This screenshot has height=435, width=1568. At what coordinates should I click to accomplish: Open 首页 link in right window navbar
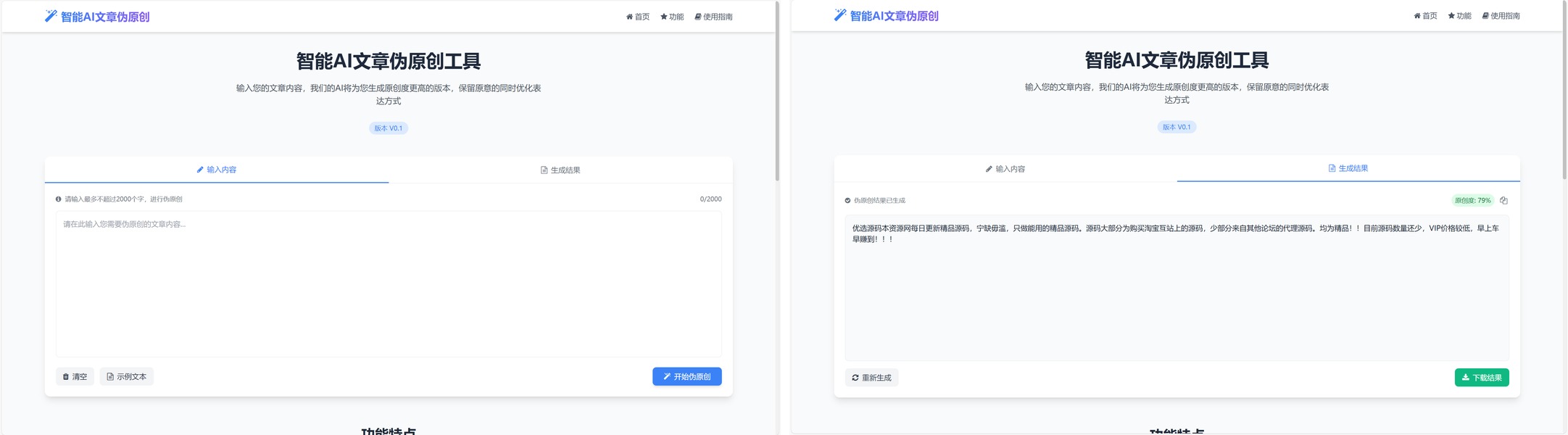click(1426, 16)
